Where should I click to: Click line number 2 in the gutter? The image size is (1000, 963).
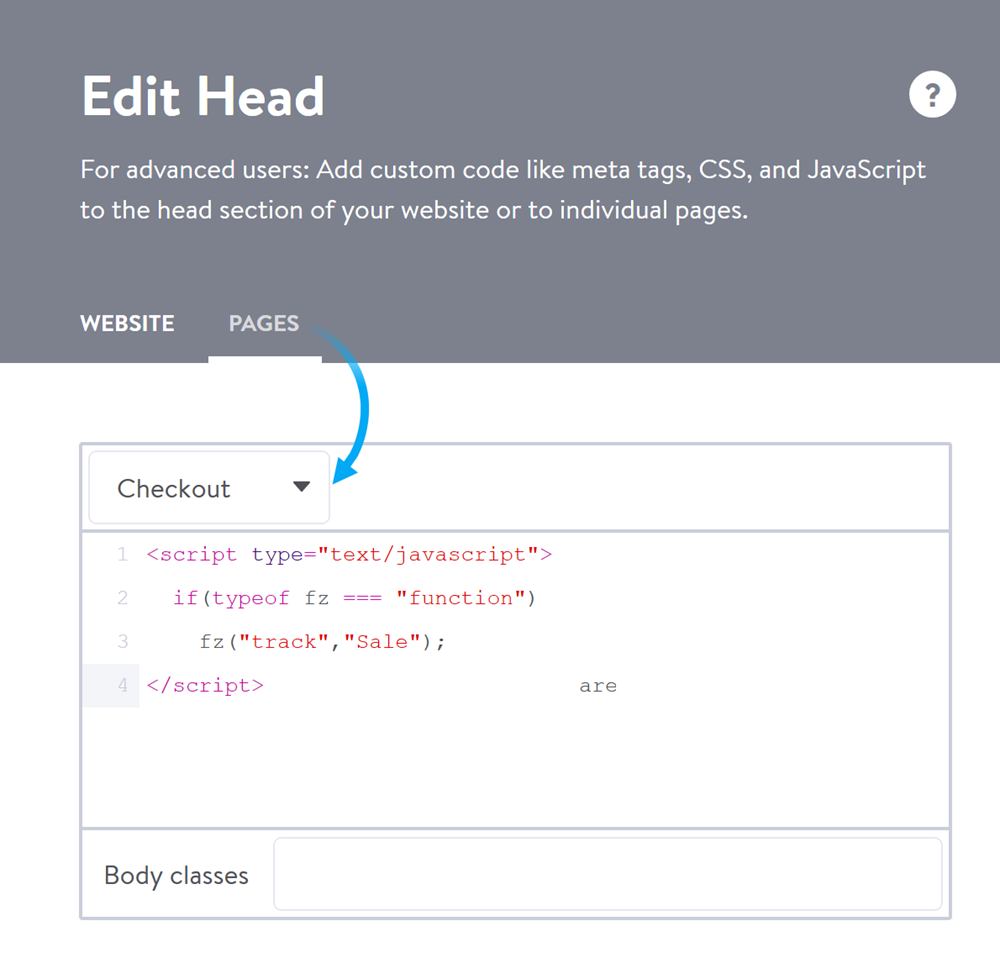pos(122,598)
